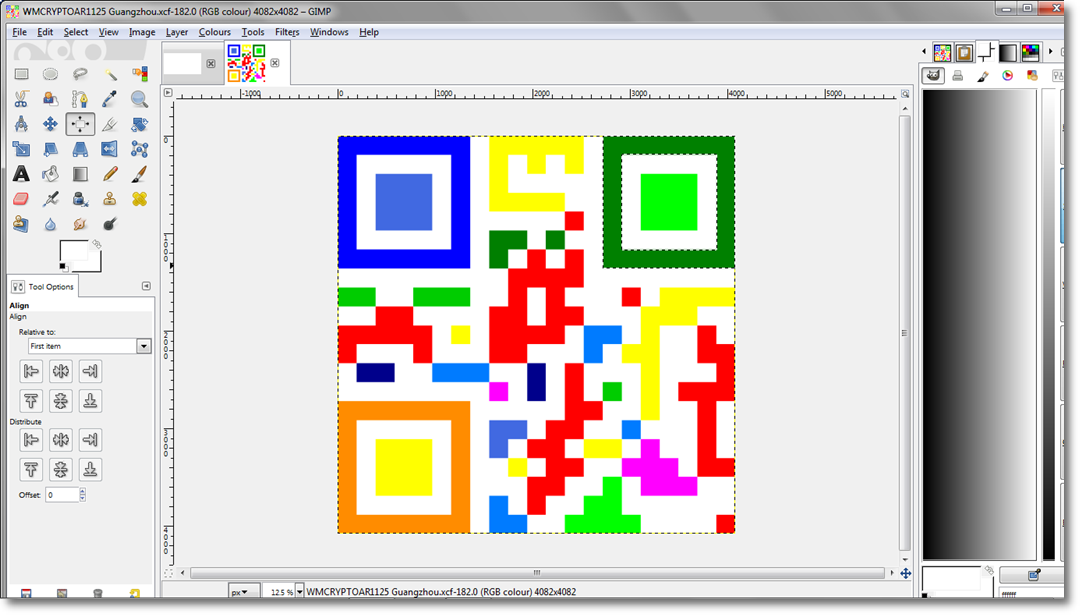Viewport: 1080px width, 615px height.
Task: Switch colour selector to colour Wheel mode
Action: 1008,76
